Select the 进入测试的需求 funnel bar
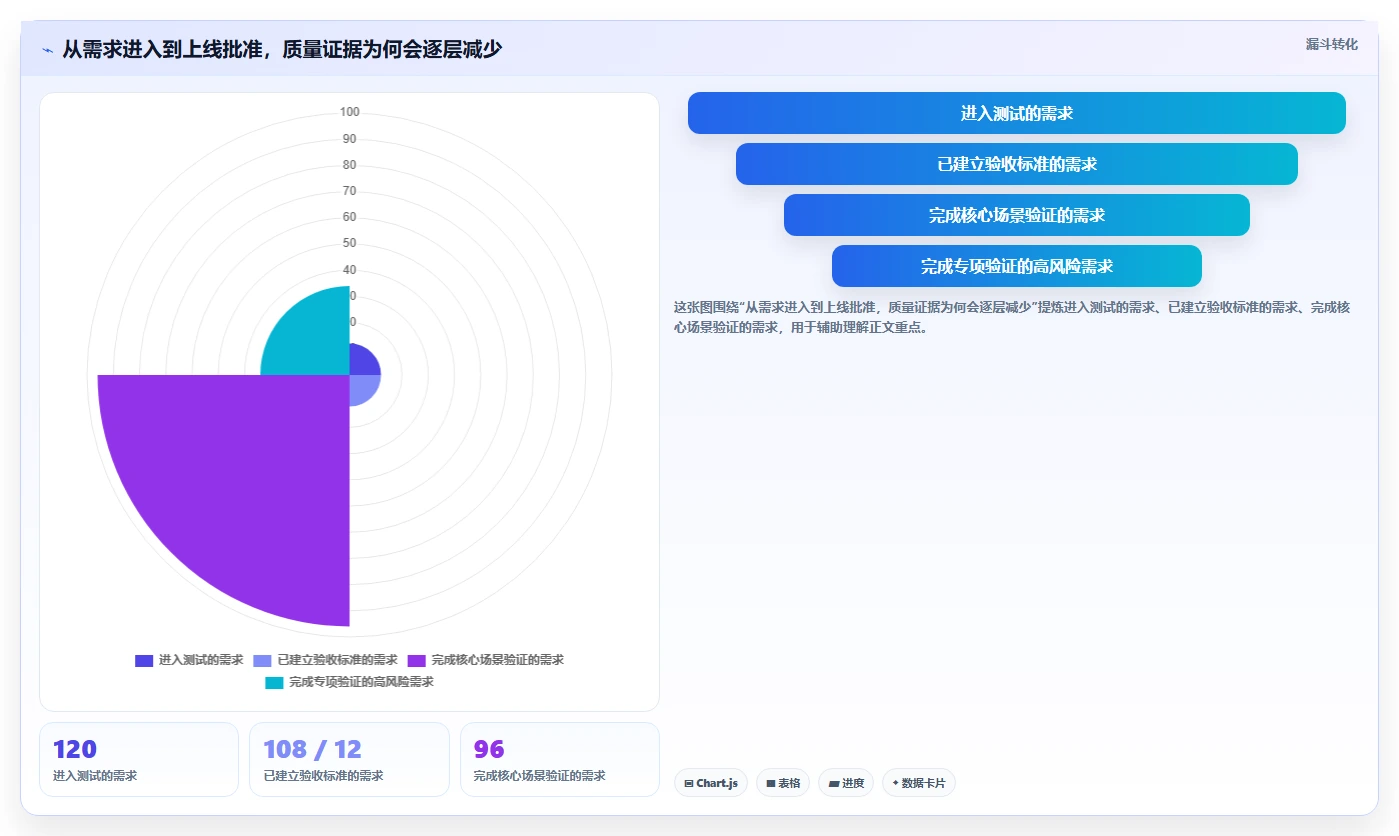Screen dimensions: 1399x836 1016,113
